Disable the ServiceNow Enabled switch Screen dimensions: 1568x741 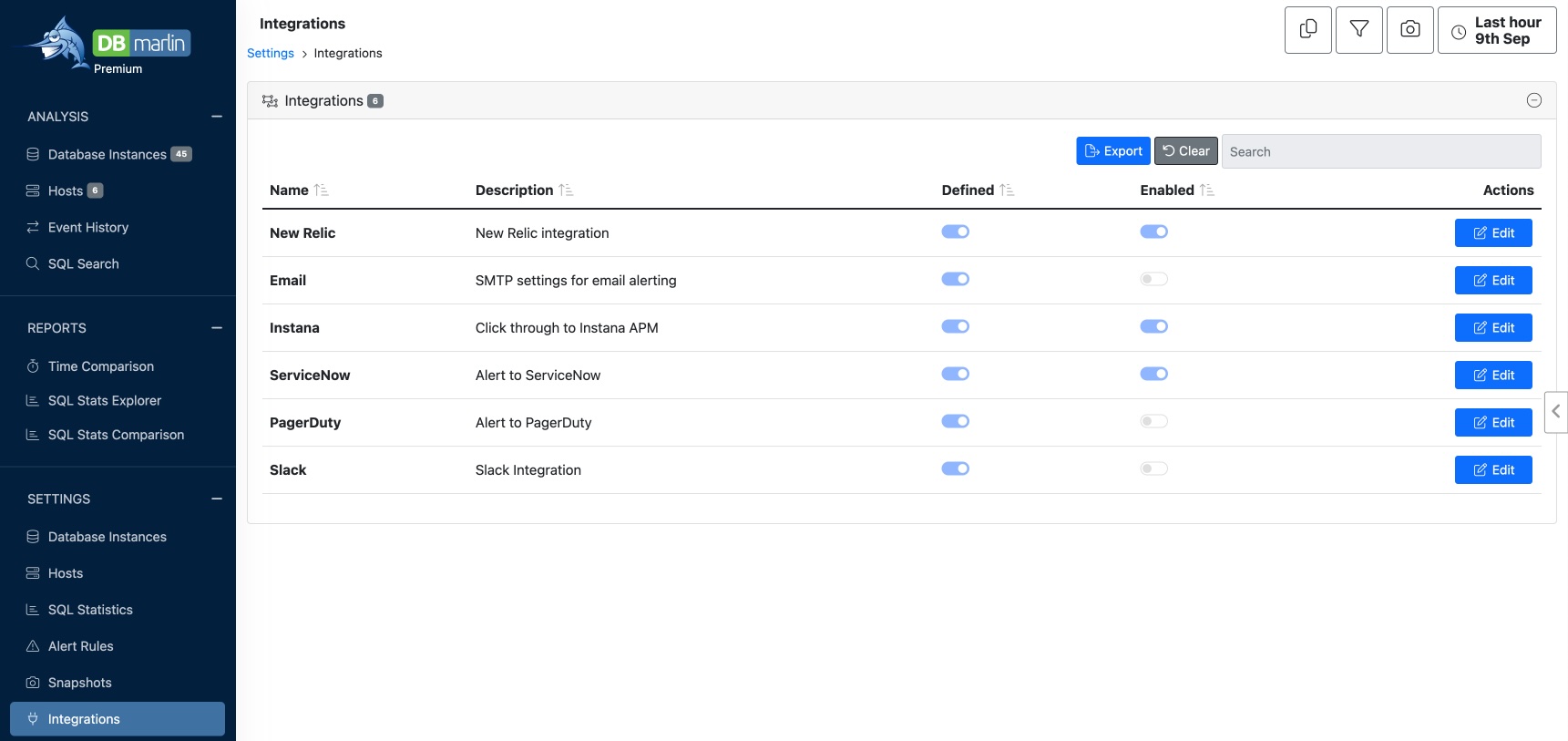1153,374
